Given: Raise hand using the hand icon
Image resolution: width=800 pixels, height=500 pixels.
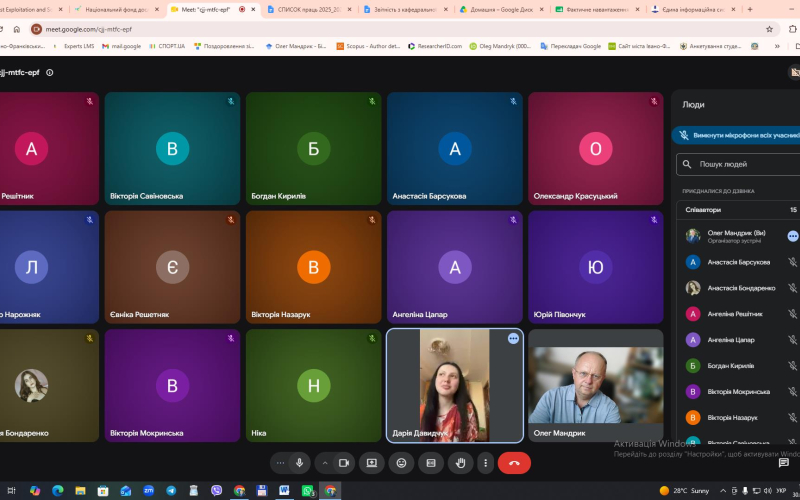Looking at the screenshot, I should point(461,463).
